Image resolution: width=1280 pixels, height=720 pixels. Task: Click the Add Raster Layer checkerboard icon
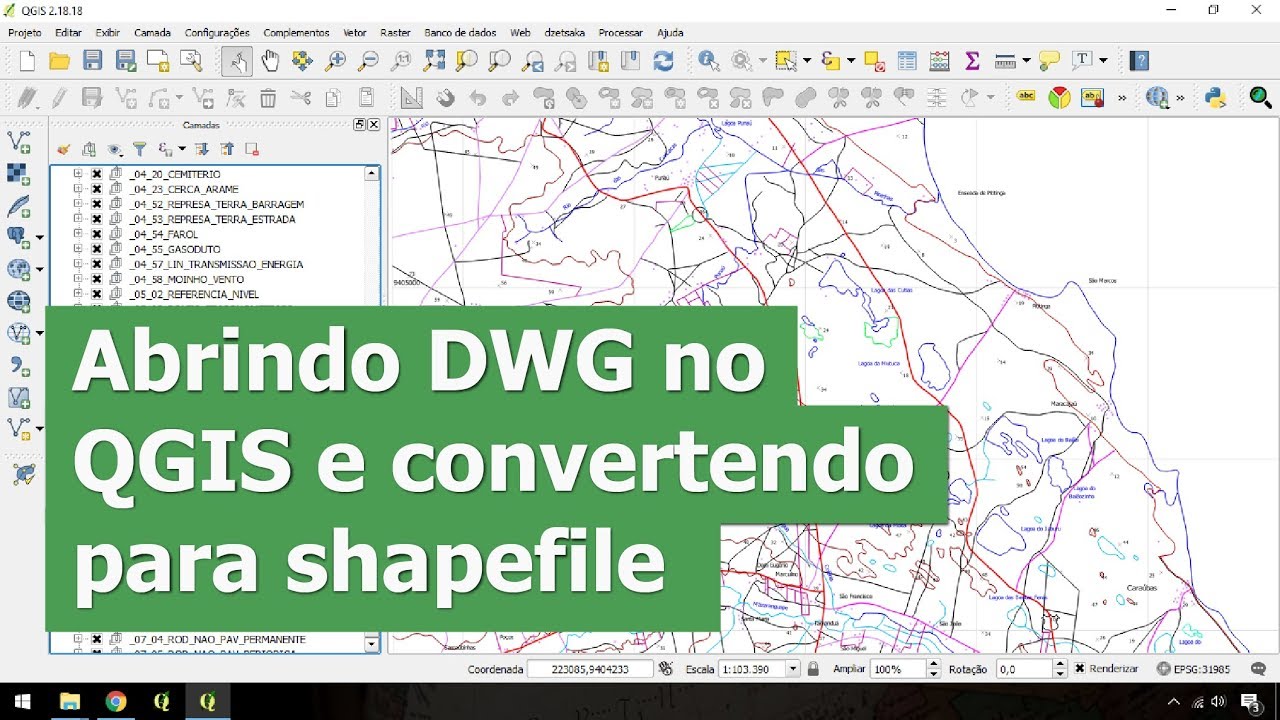tap(18, 174)
